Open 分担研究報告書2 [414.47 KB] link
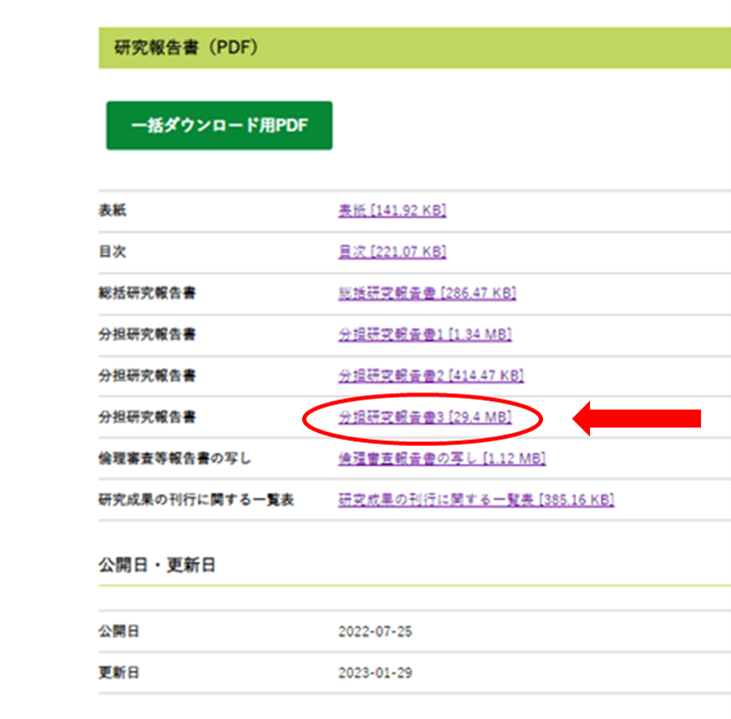This screenshot has height=719, width=731. 430,375
